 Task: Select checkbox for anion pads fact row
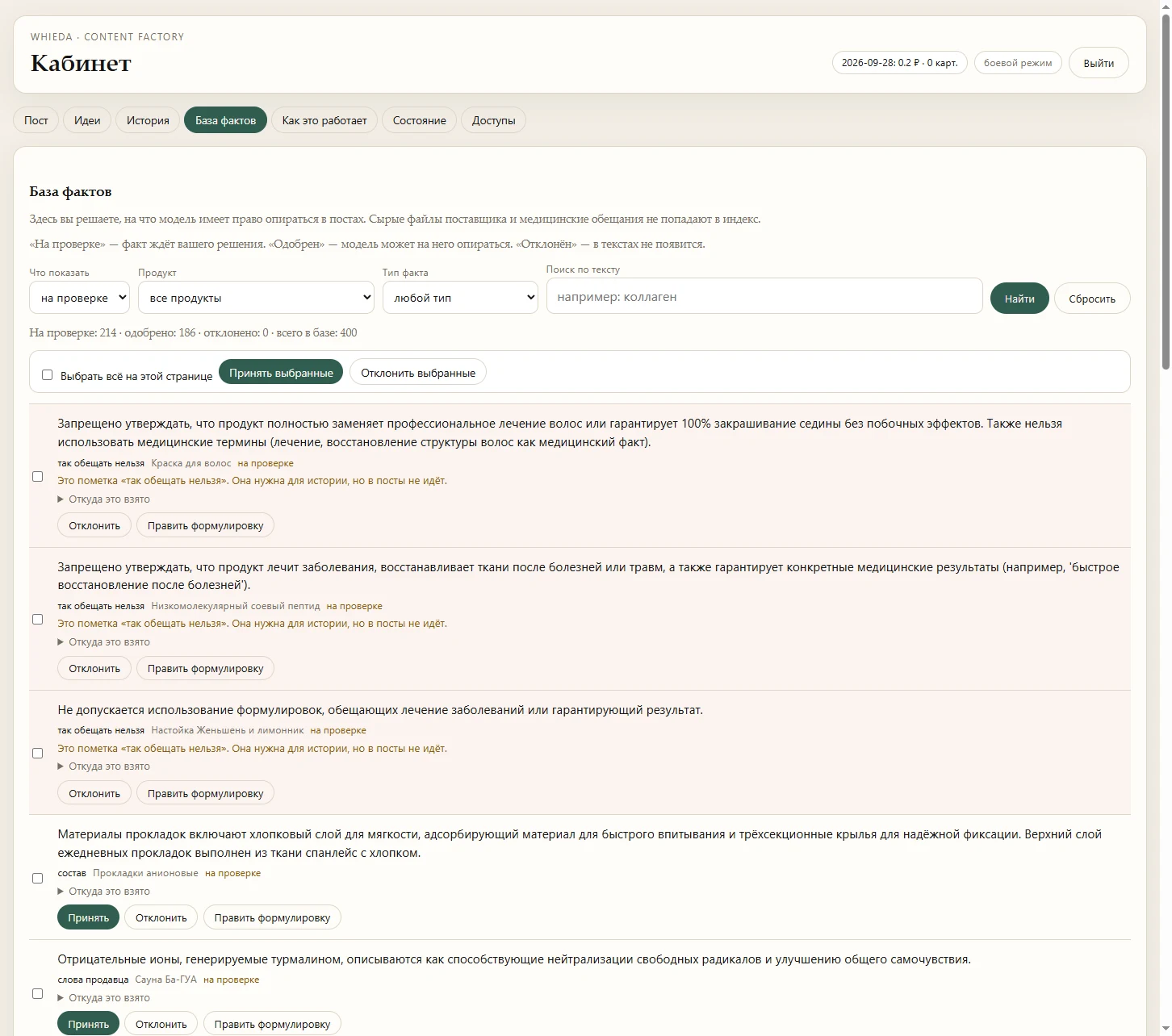(x=37, y=878)
